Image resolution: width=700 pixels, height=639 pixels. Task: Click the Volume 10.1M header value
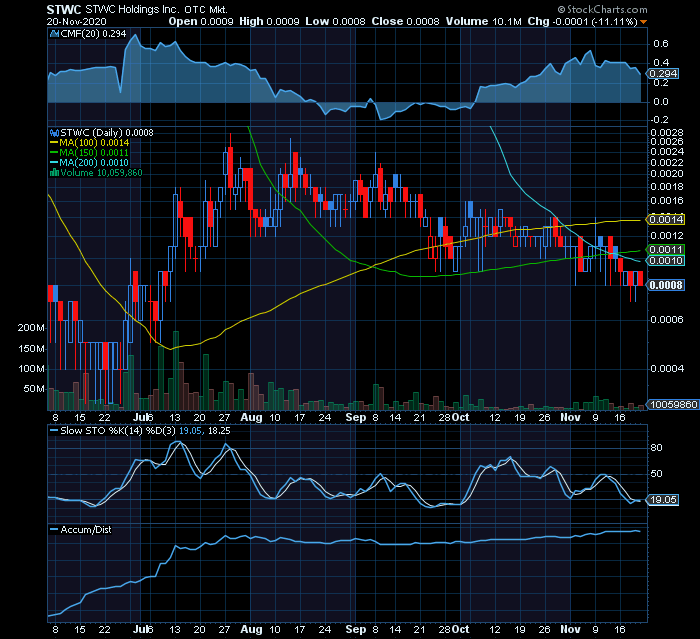(x=483, y=21)
